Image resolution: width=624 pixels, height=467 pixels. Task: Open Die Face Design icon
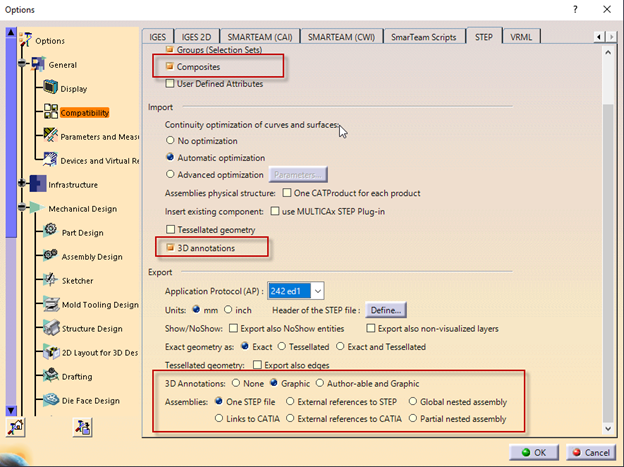pos(50,401)
